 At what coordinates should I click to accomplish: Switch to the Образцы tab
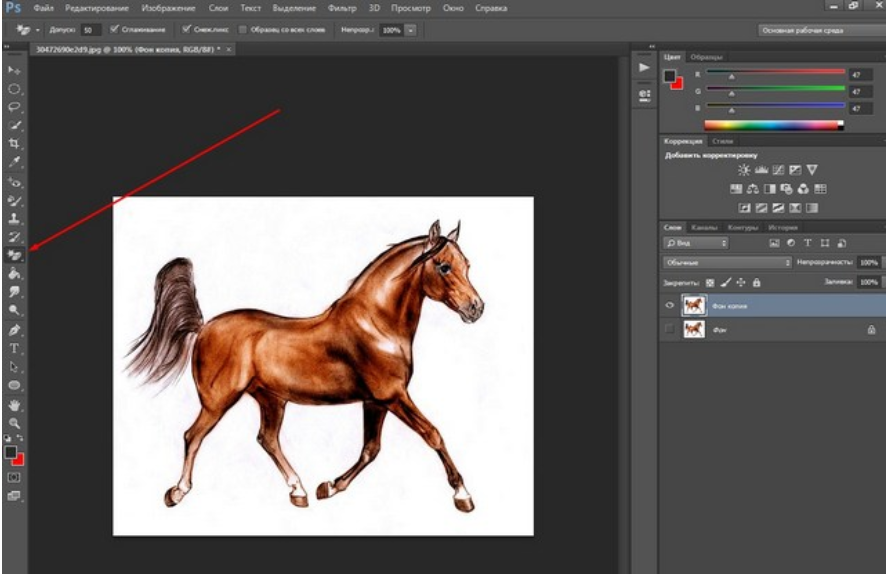[707, 57]
